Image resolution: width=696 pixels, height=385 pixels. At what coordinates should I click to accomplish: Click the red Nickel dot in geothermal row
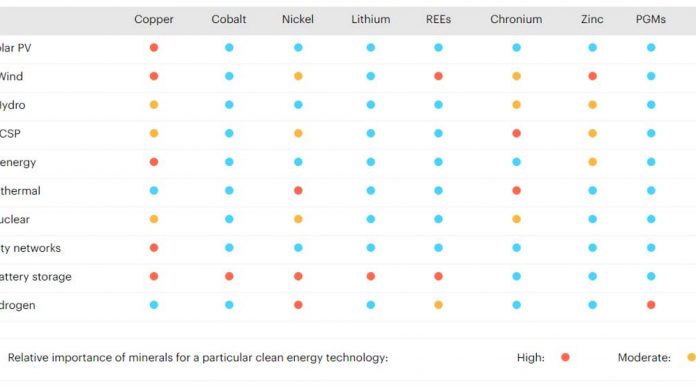click(x=298, y=191)
